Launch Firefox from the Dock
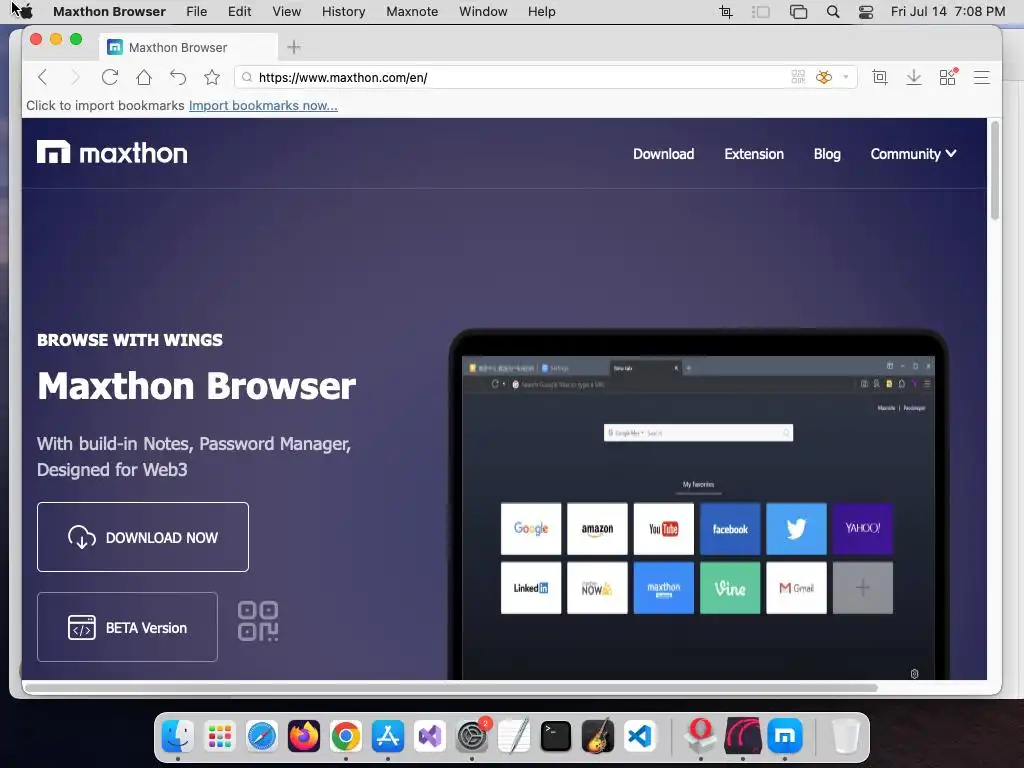1024x768 pixels. [304, 736]
